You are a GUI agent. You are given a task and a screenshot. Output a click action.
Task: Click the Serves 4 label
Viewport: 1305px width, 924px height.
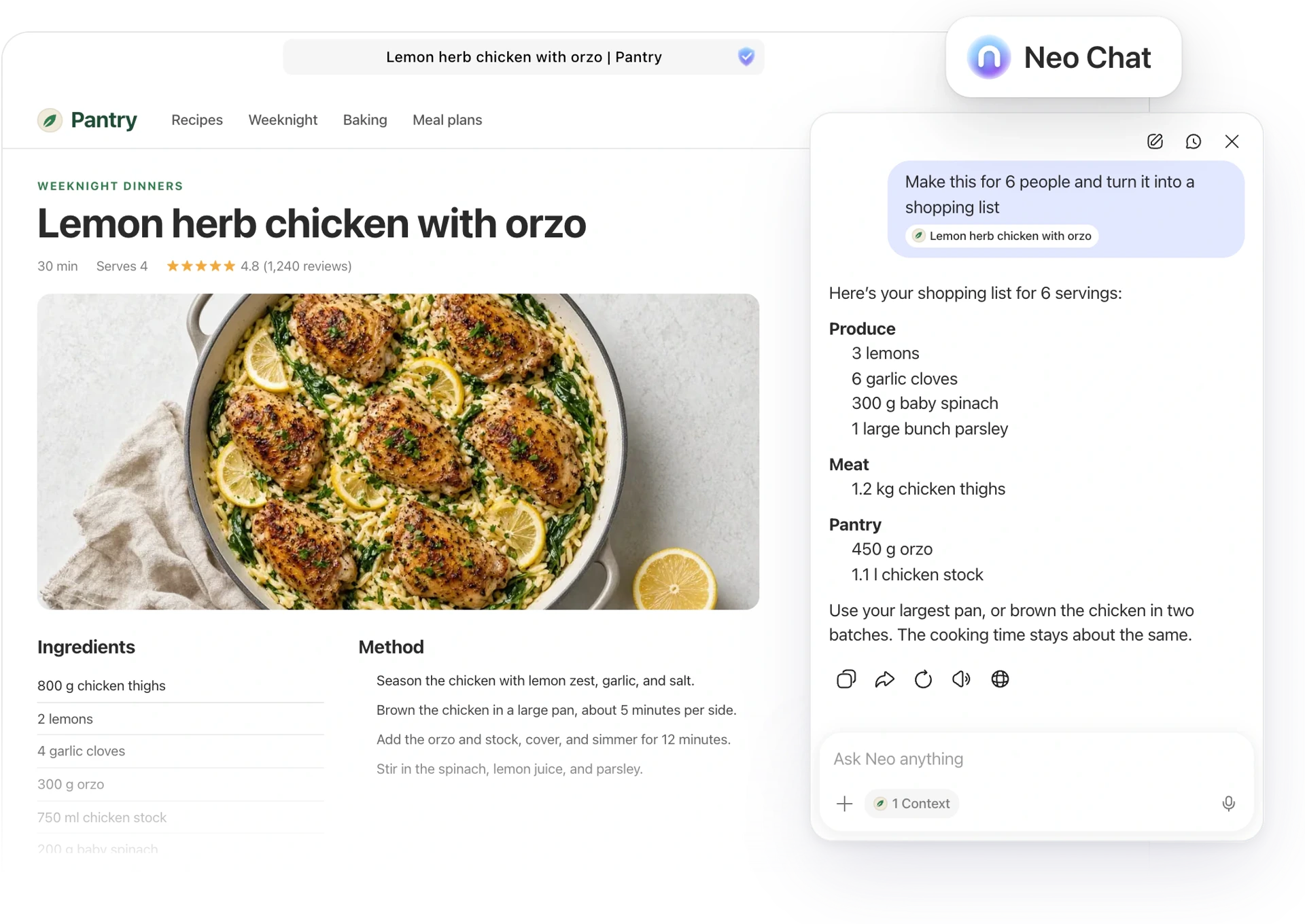[122, 266]
